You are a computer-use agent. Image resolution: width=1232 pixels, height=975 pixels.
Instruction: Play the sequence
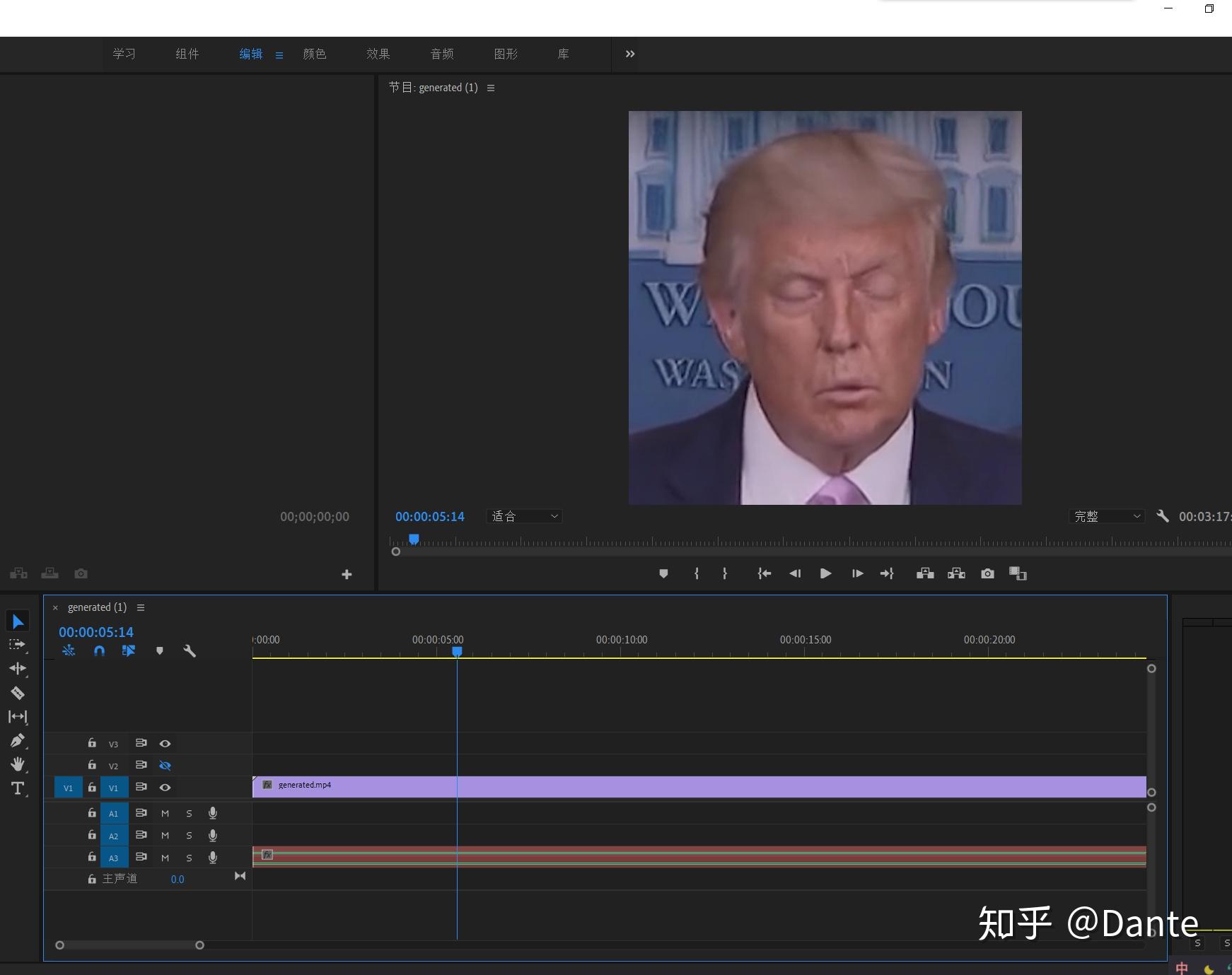[x=825, y=573]
